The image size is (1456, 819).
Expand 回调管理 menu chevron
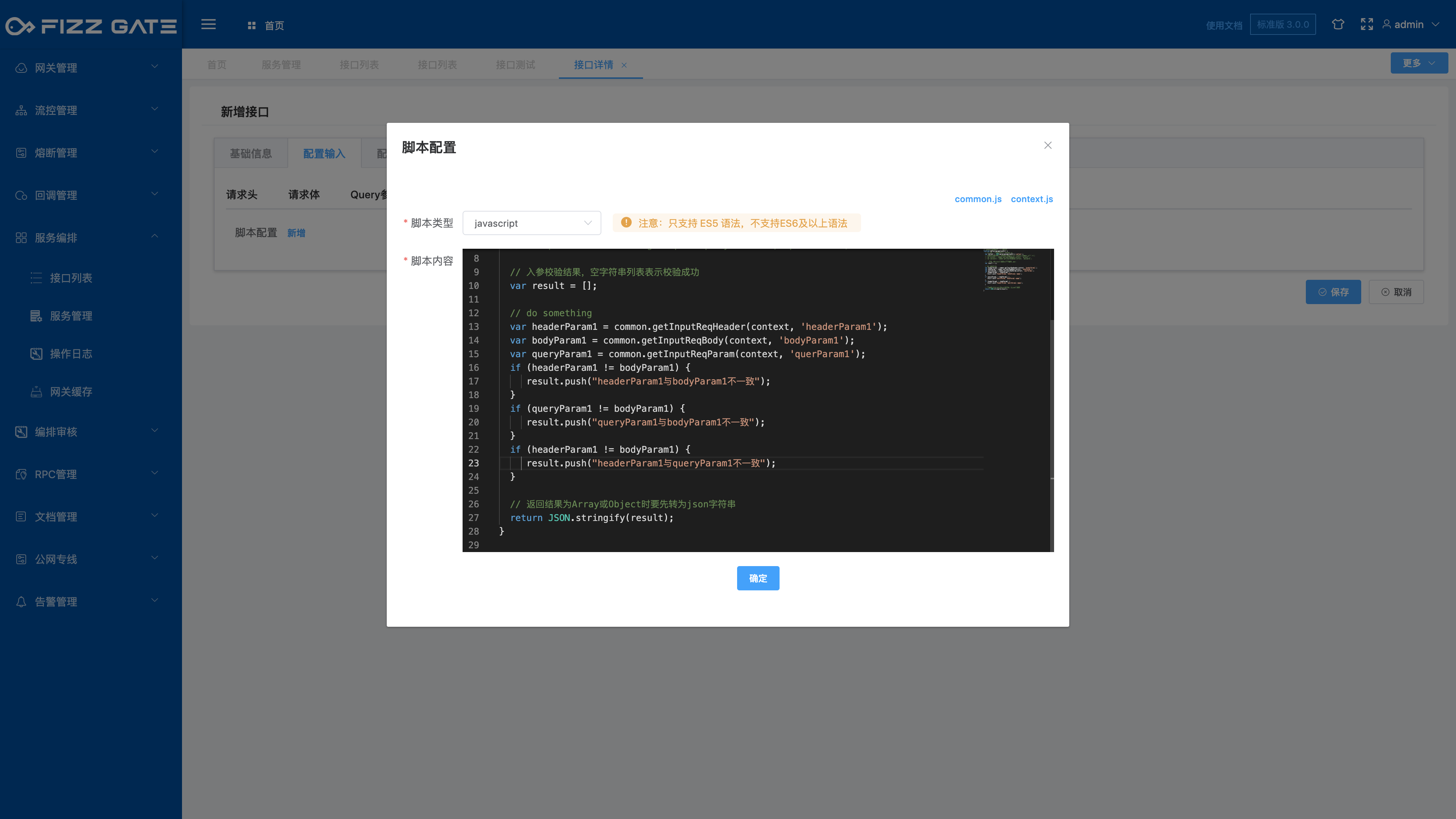tap(155, 194)
